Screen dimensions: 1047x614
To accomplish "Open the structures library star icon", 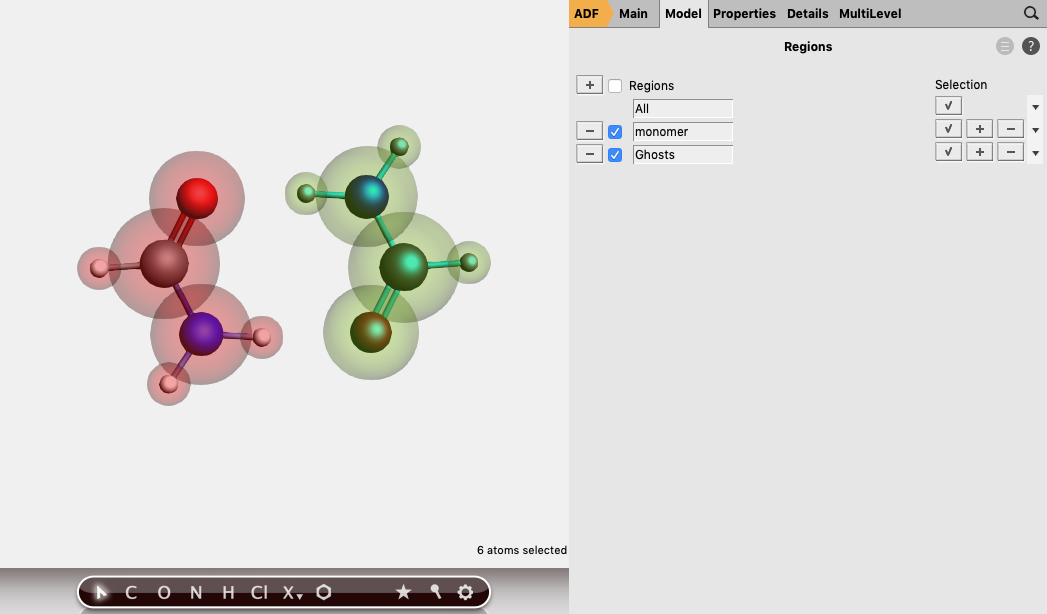I will (403, 592).
